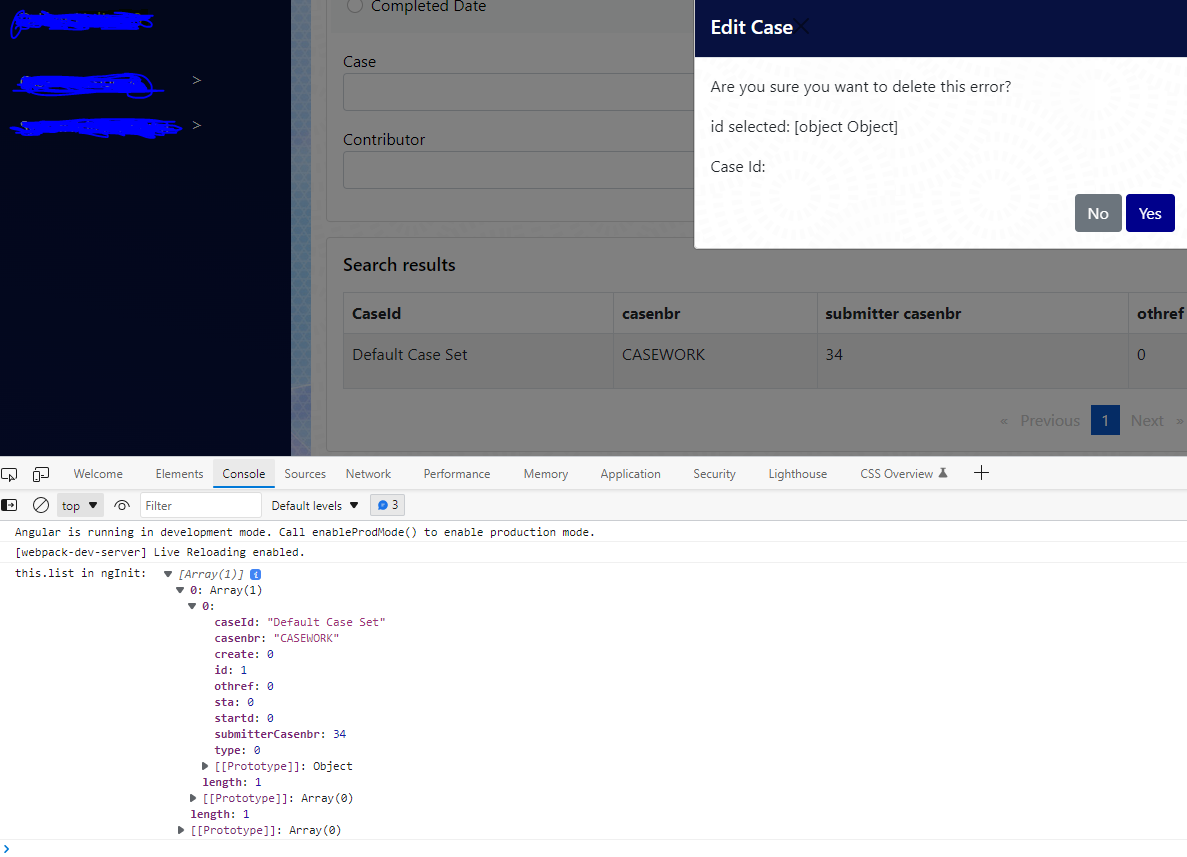
Task: Switch to the Welcome tab
Action: point(98,474)
